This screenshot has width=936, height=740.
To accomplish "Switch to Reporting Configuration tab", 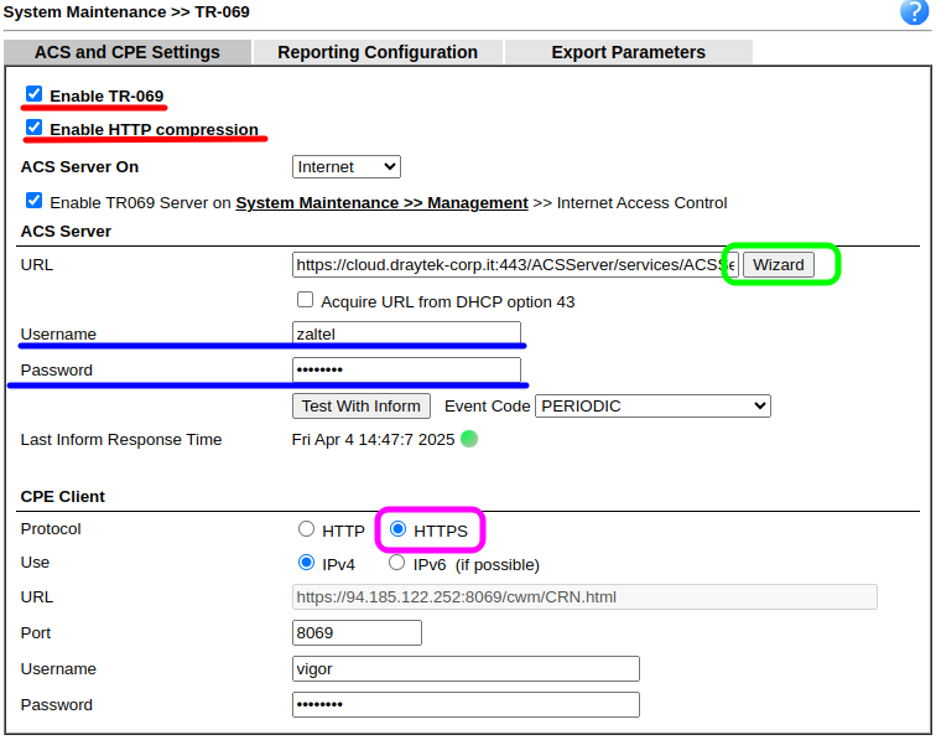I will pos(377,53).
